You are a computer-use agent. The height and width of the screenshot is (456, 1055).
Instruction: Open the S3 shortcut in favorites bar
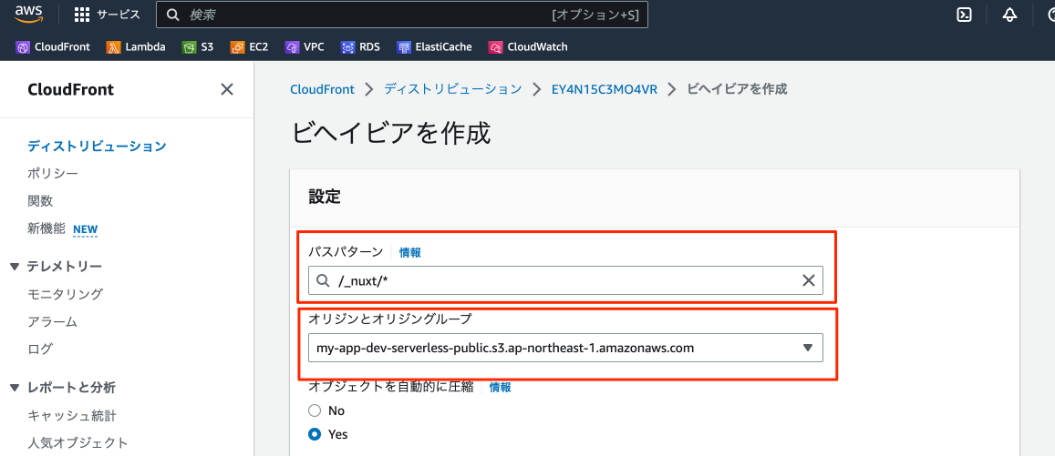198,47
